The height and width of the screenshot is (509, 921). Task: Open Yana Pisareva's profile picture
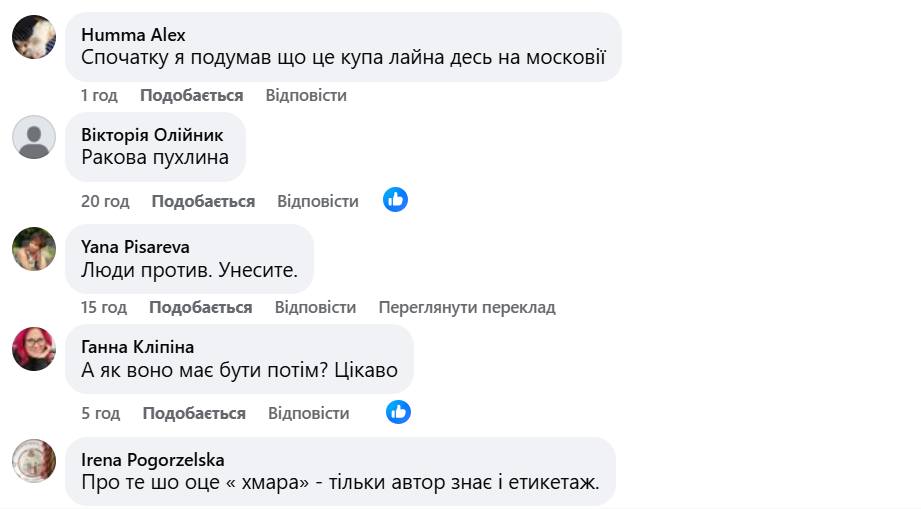pos(34,249)
